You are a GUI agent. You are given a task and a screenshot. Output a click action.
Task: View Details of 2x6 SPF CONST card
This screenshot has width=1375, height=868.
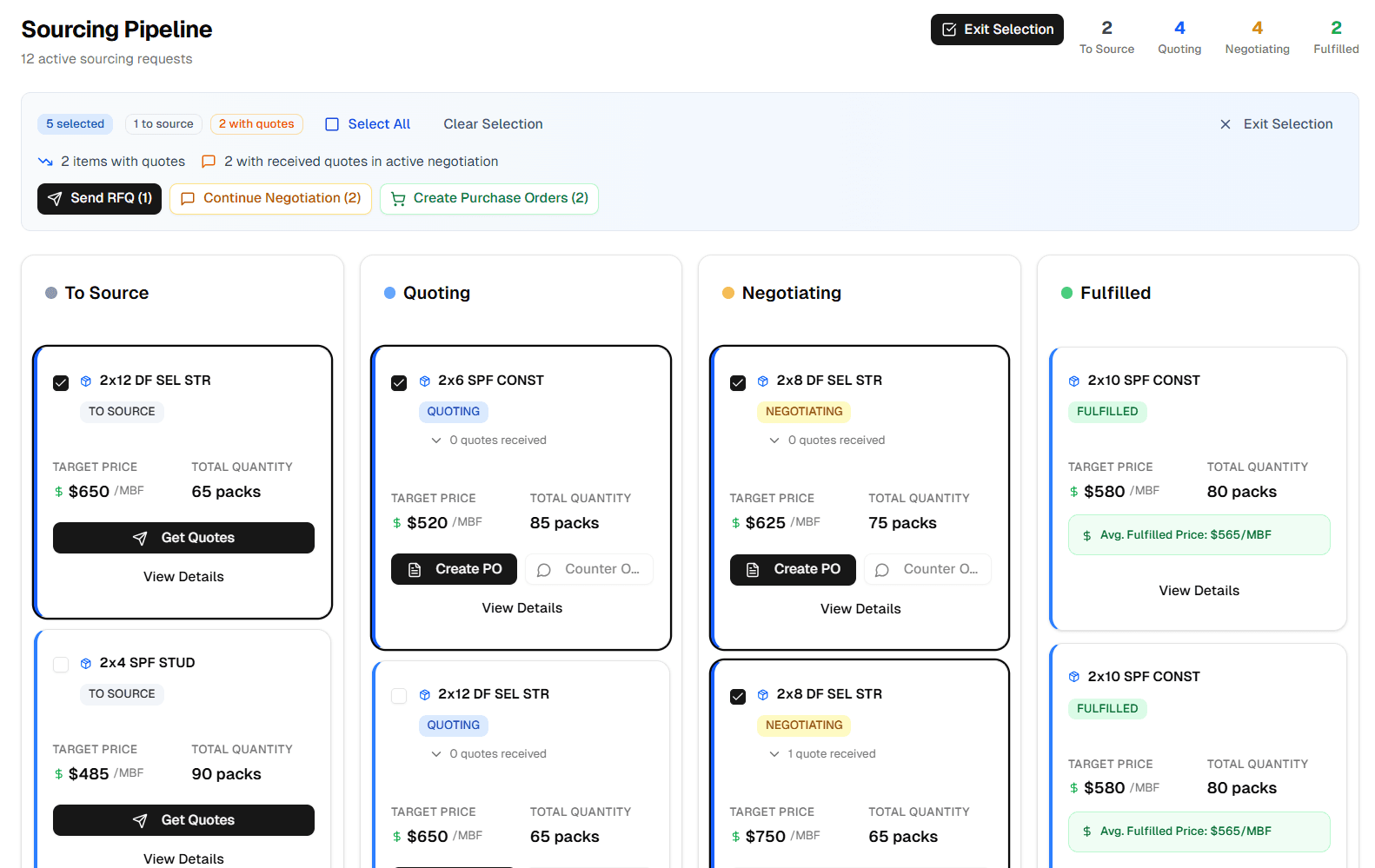(x=521, y=608)
